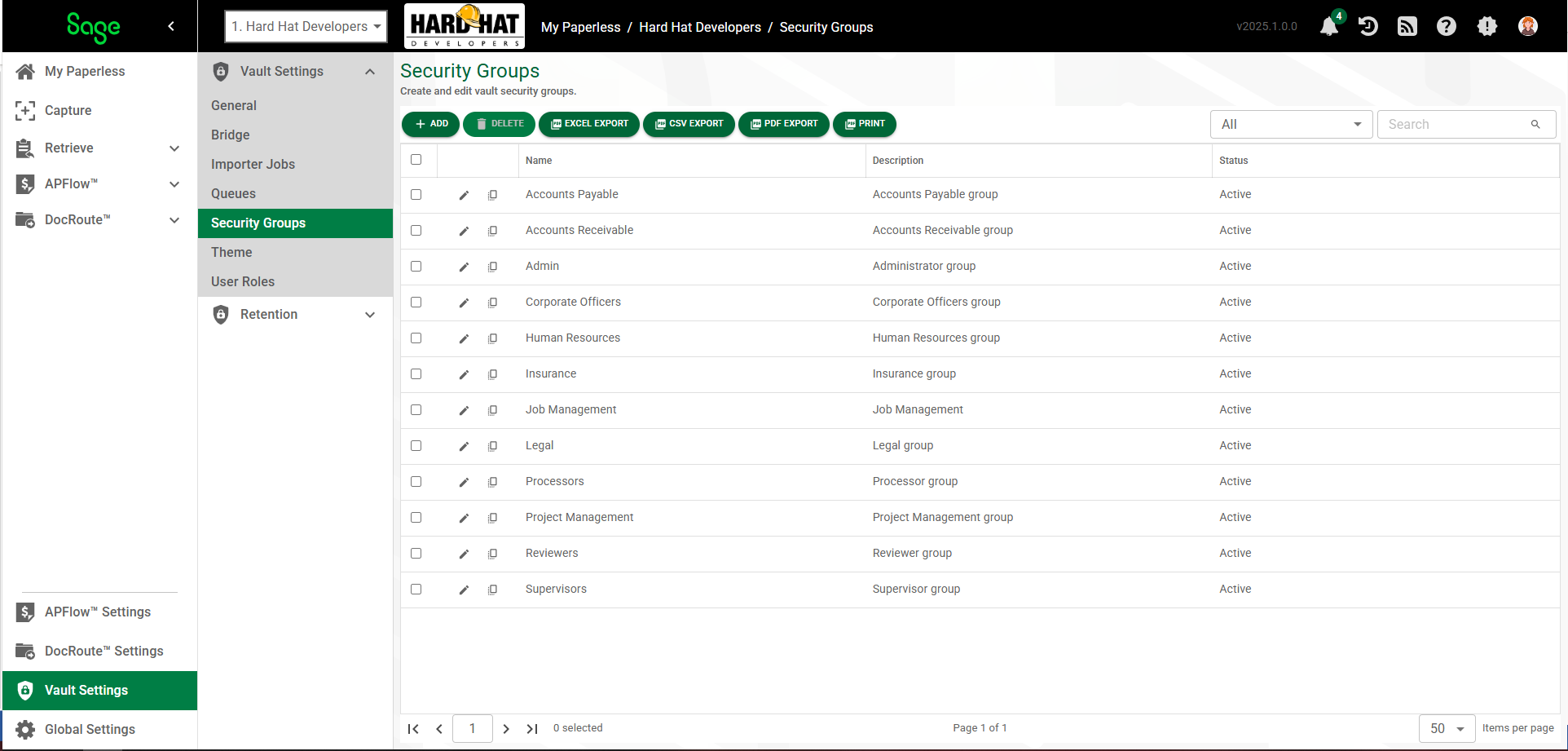1568x751 pixels.
Task: Check the Accounts Payable row checkbox
Action: click(x=416, y=195)
